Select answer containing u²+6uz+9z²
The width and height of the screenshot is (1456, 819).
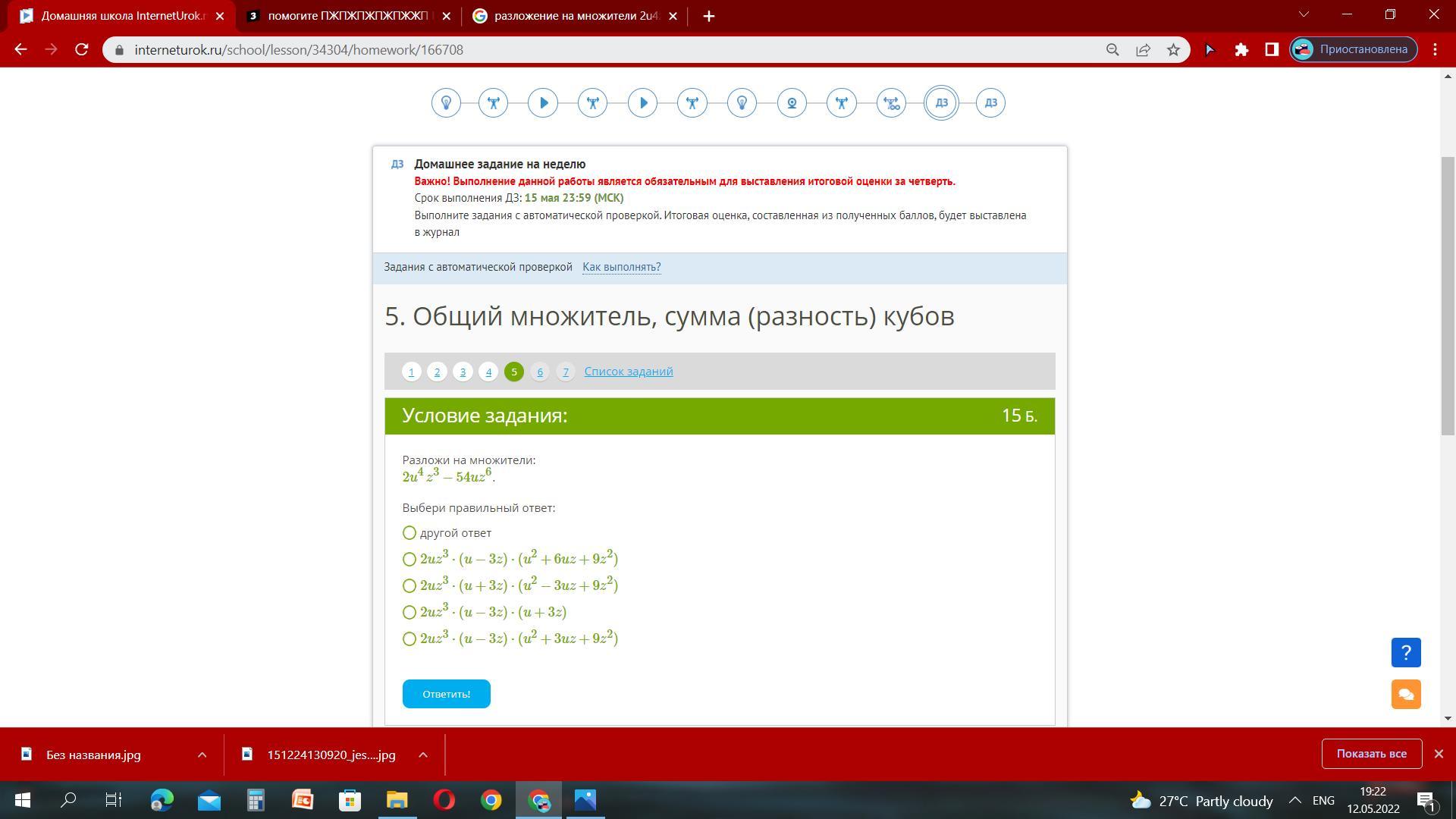(409, 559)
